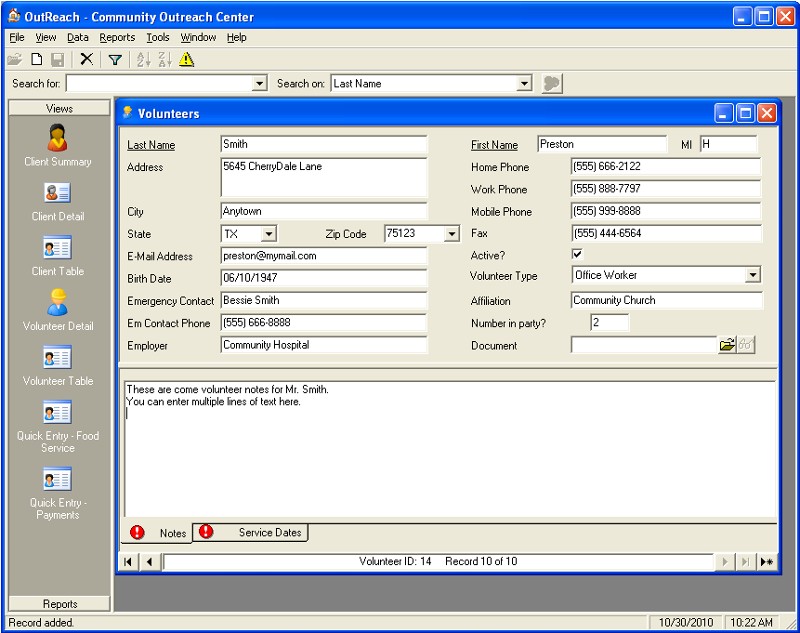Image resolution: width=800 pixels, height=633 pixels.
Task: Switch to the Service Dates tab
Action: [269, 533]
